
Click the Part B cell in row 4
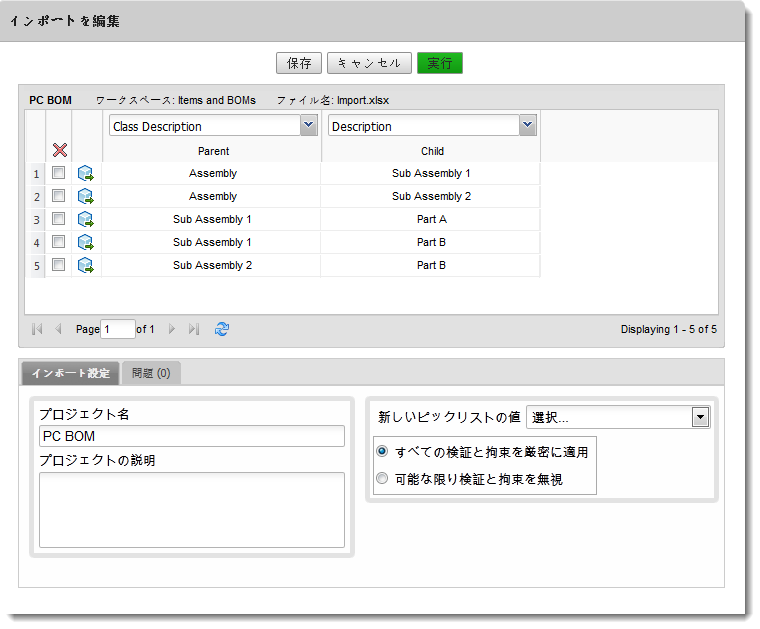click(431, 242)
